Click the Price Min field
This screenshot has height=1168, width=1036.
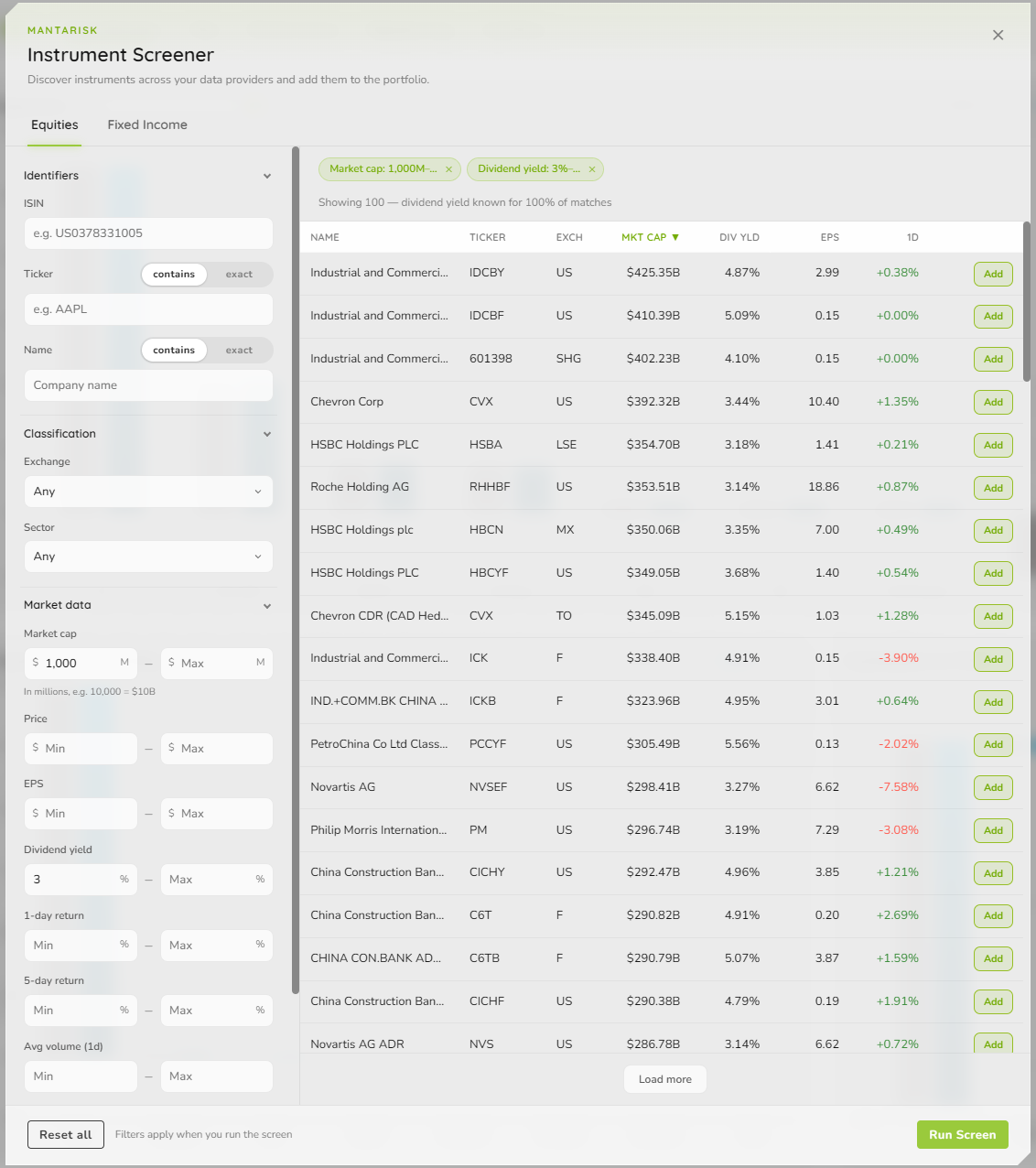(x=81, y=748)
